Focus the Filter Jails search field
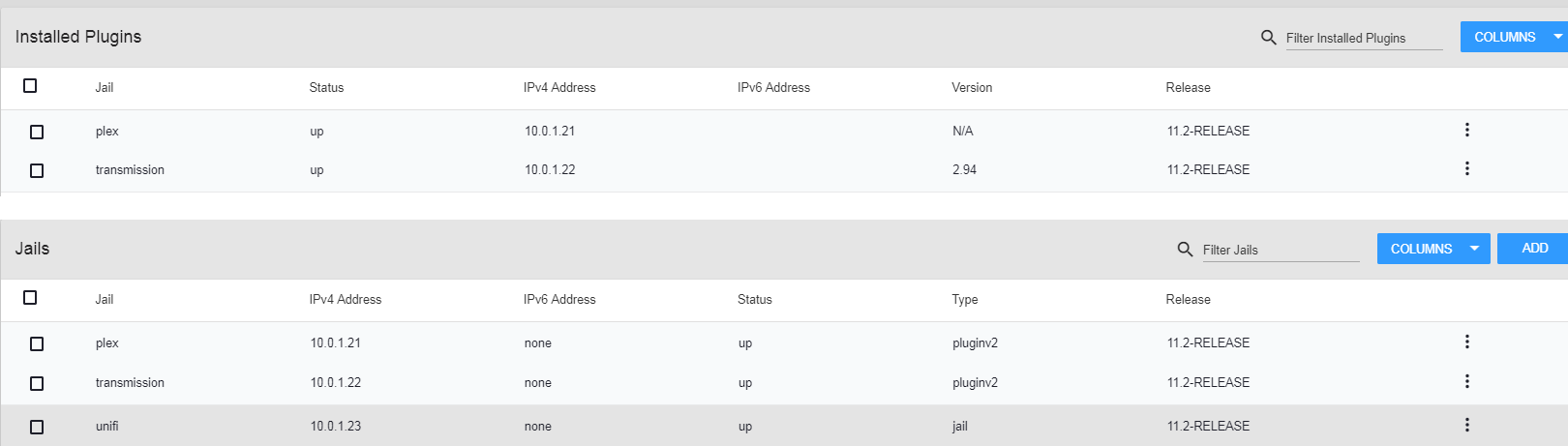This screenshot has height=446, width=1568. [1280, 250]
